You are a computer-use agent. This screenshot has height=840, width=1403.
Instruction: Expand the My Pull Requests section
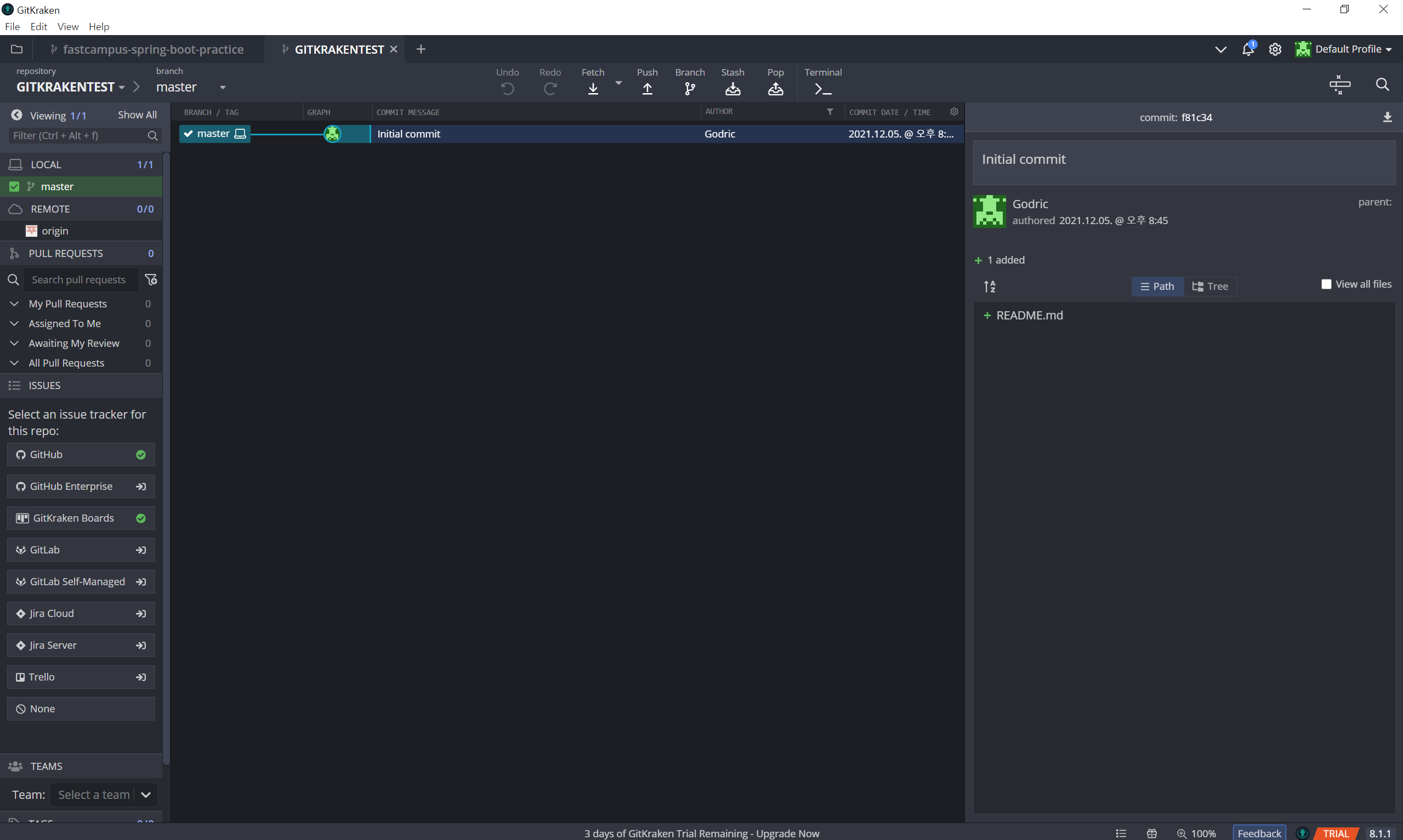15,304
